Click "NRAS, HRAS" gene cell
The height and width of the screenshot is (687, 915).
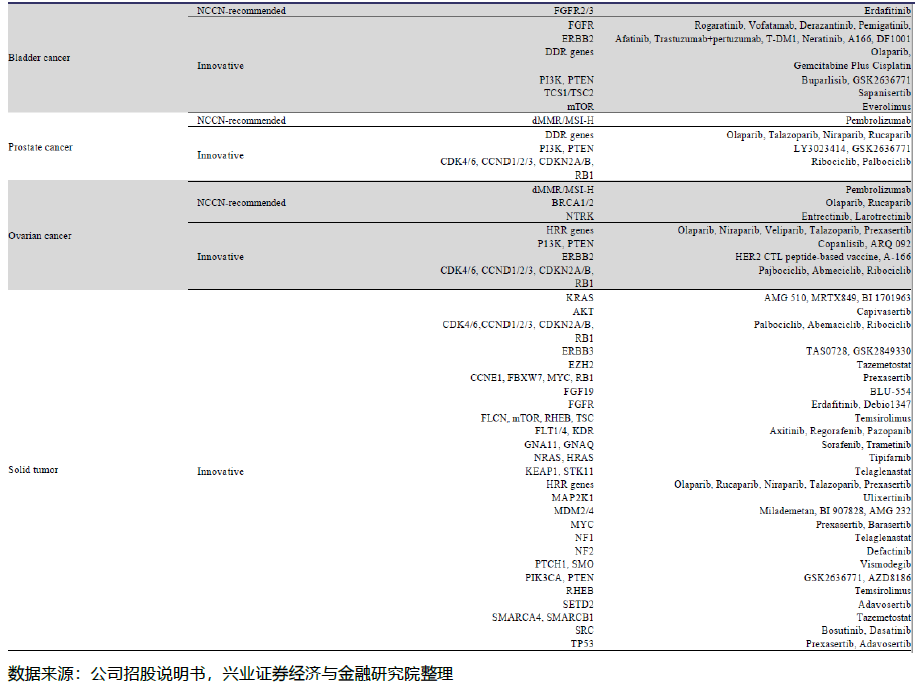(x=564, y=458)
